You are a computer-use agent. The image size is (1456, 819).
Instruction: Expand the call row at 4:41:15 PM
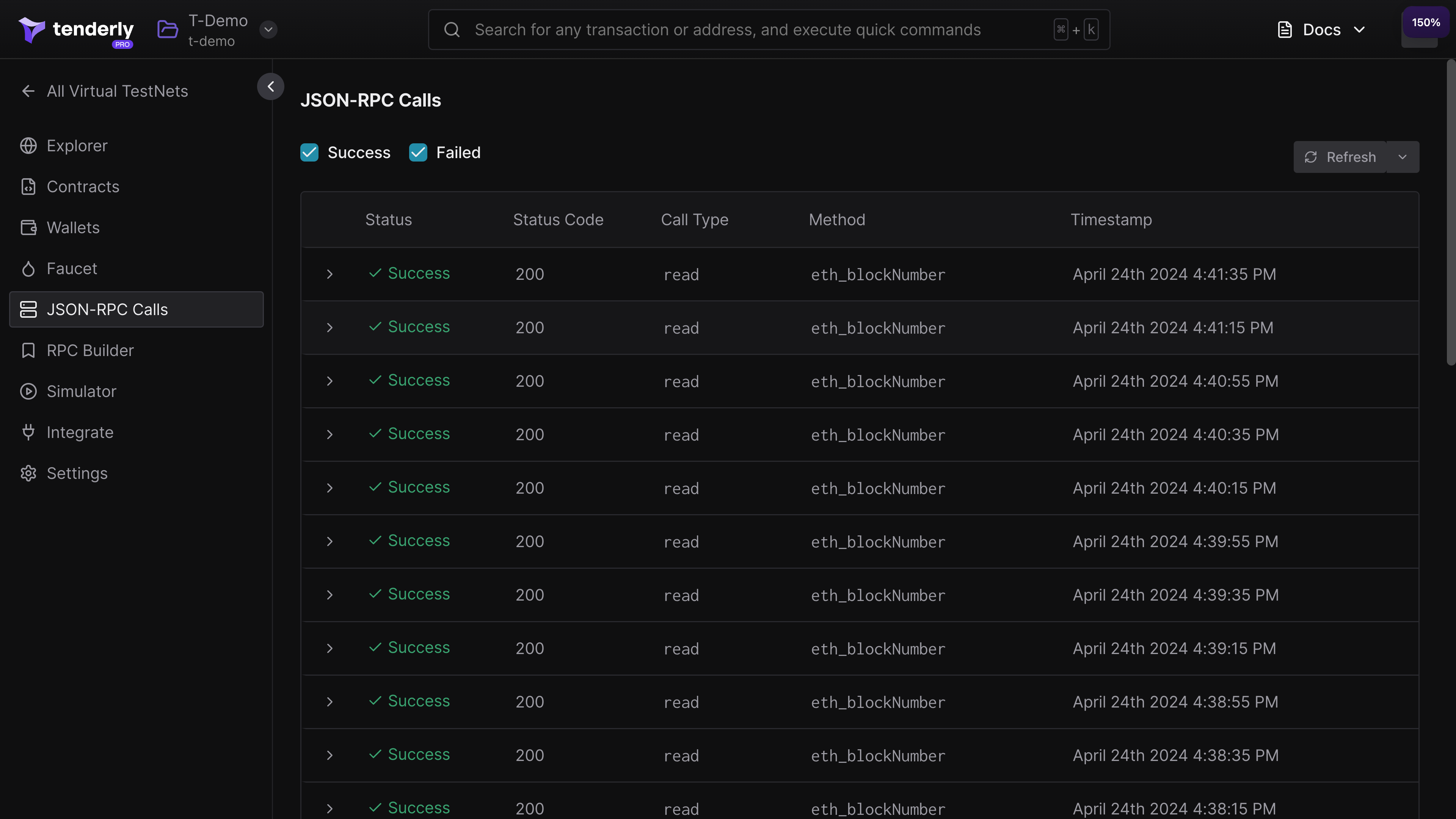click(329, 328)
